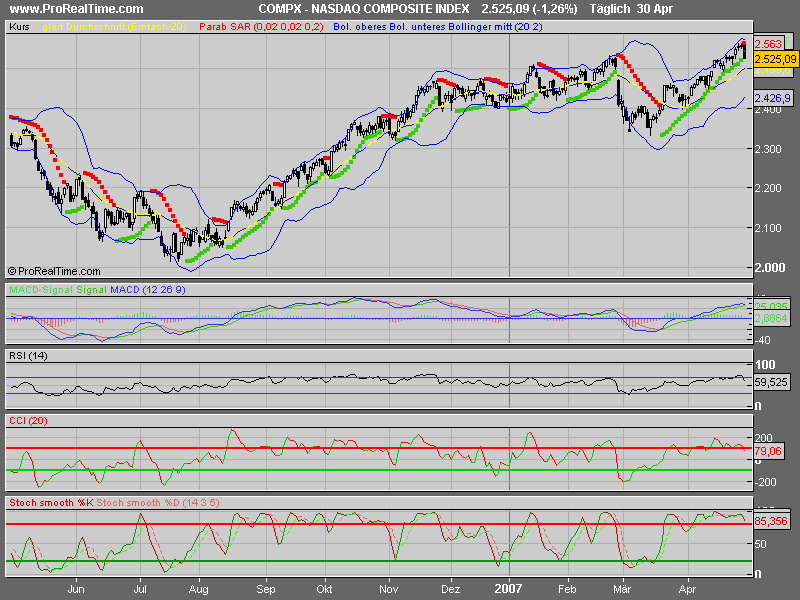Screen dimensions: 800x600
Task: Click the -40 MACD axis label
Action: 762,340
